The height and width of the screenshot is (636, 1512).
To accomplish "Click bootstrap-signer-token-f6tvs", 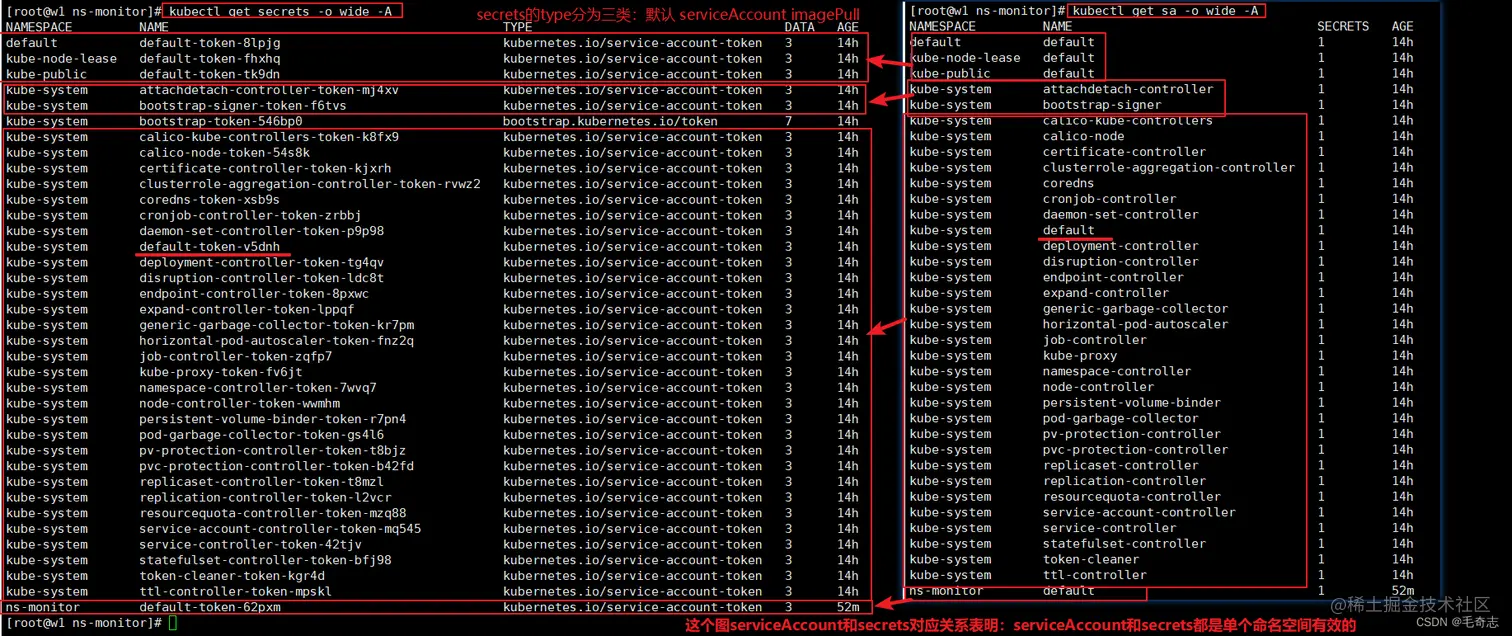I will click(x=243, y=106).
